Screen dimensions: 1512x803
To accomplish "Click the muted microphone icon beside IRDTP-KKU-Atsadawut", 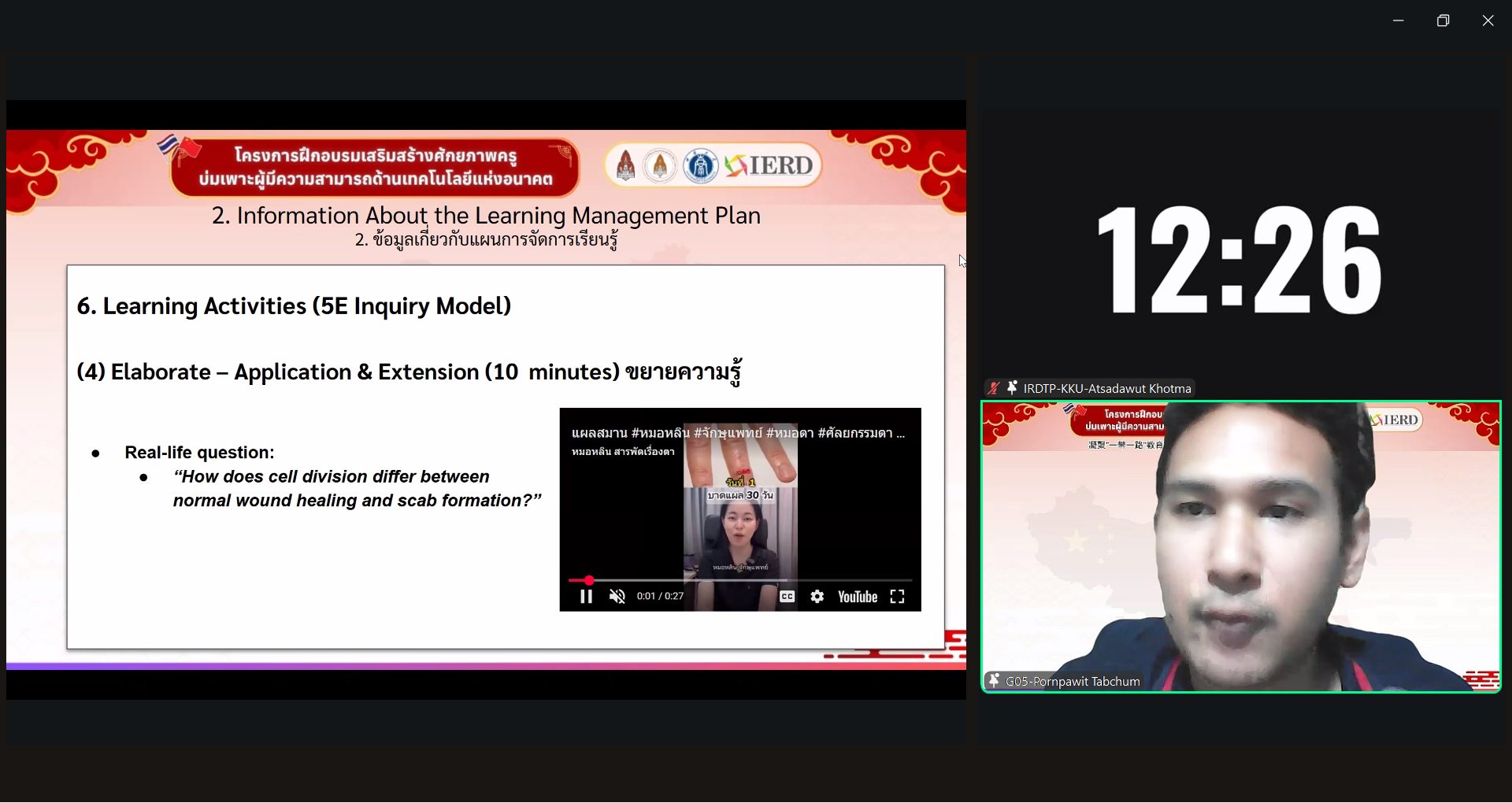I will (994, 388).
